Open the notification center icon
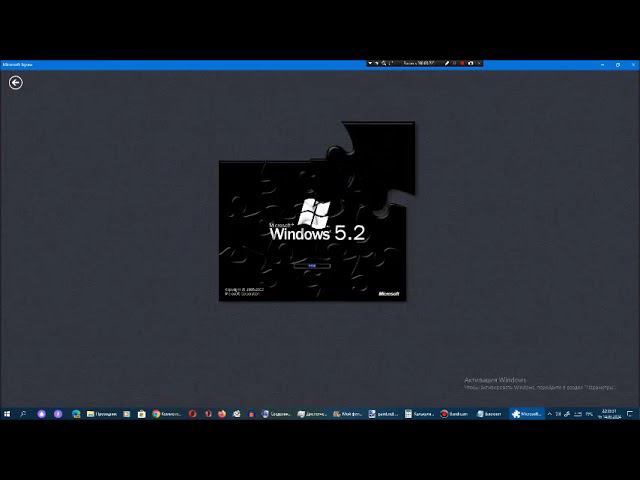The image size is (640, 480). click(x=631, y=414)
